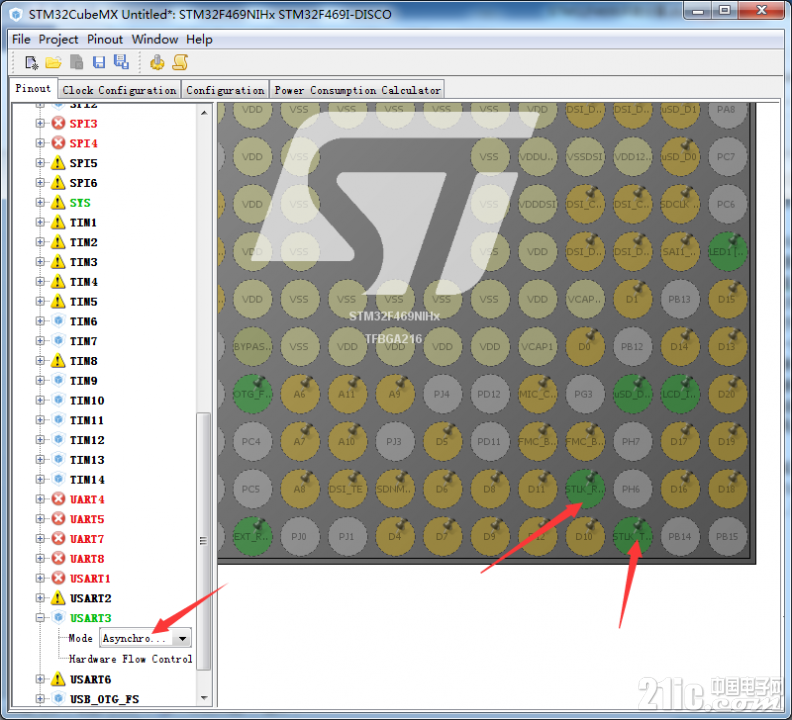Click the tree panel scroll up arrow
The width and height of the screenshot is (792, 720).
tap(204, 112)
